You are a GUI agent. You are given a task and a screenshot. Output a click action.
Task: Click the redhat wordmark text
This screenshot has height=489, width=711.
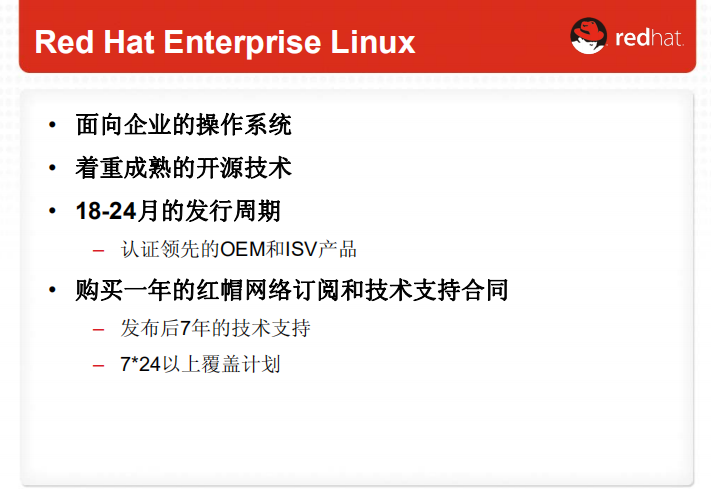649,39
